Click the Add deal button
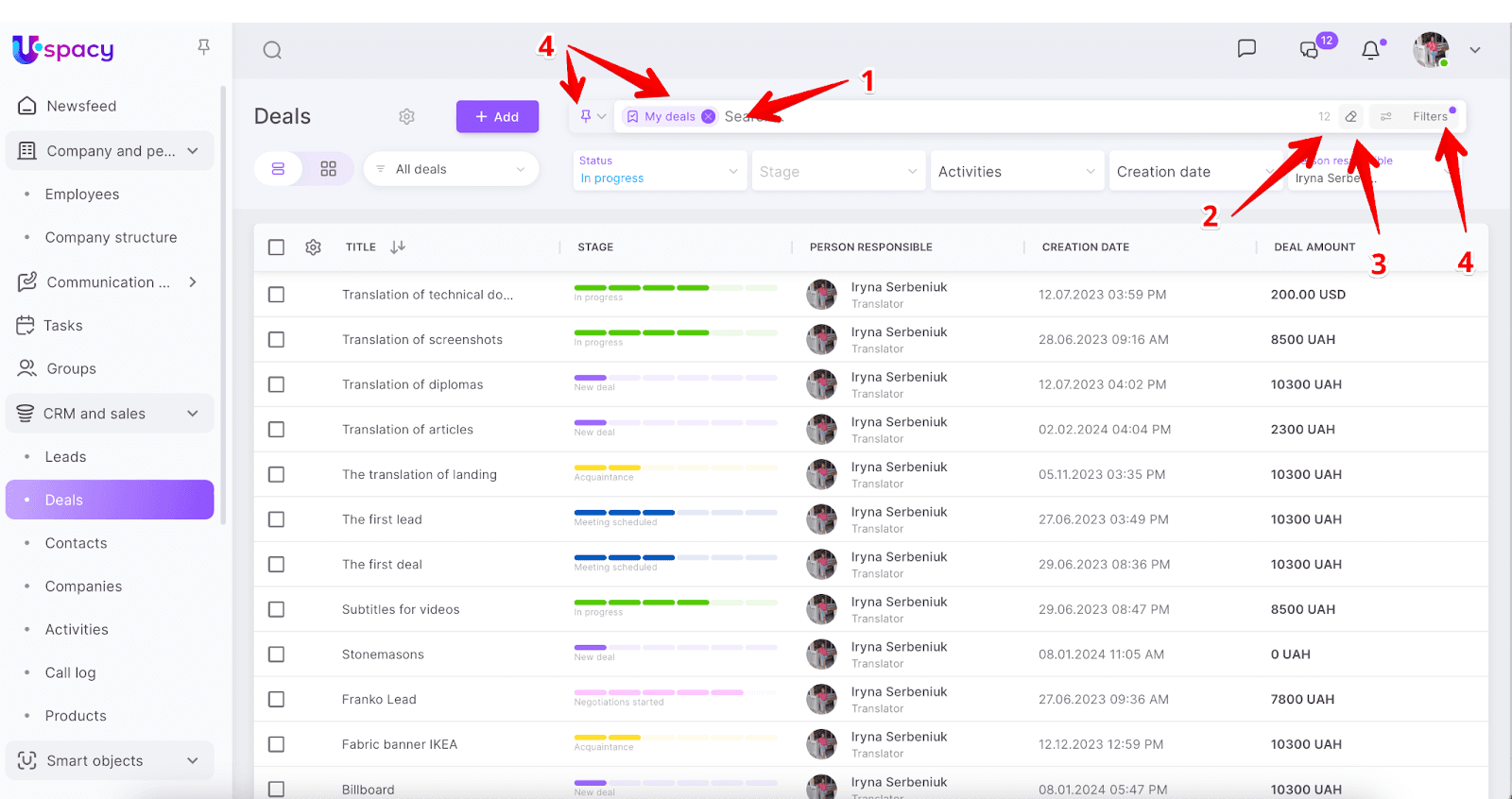This screenshot has height=799, width=1512. pos(497,117)
